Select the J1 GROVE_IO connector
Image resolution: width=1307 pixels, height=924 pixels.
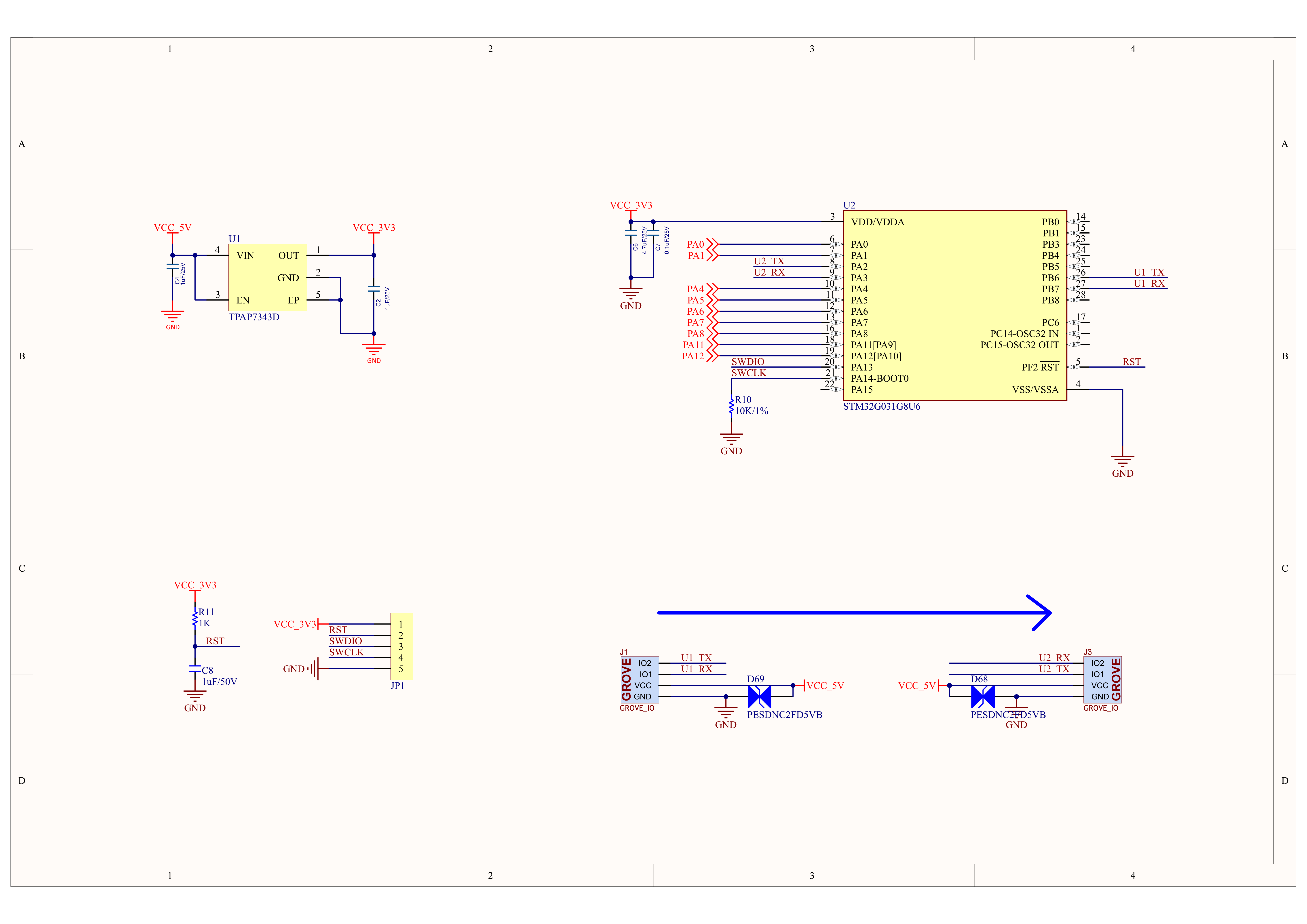pyautogui.click(x=639, y=680)
